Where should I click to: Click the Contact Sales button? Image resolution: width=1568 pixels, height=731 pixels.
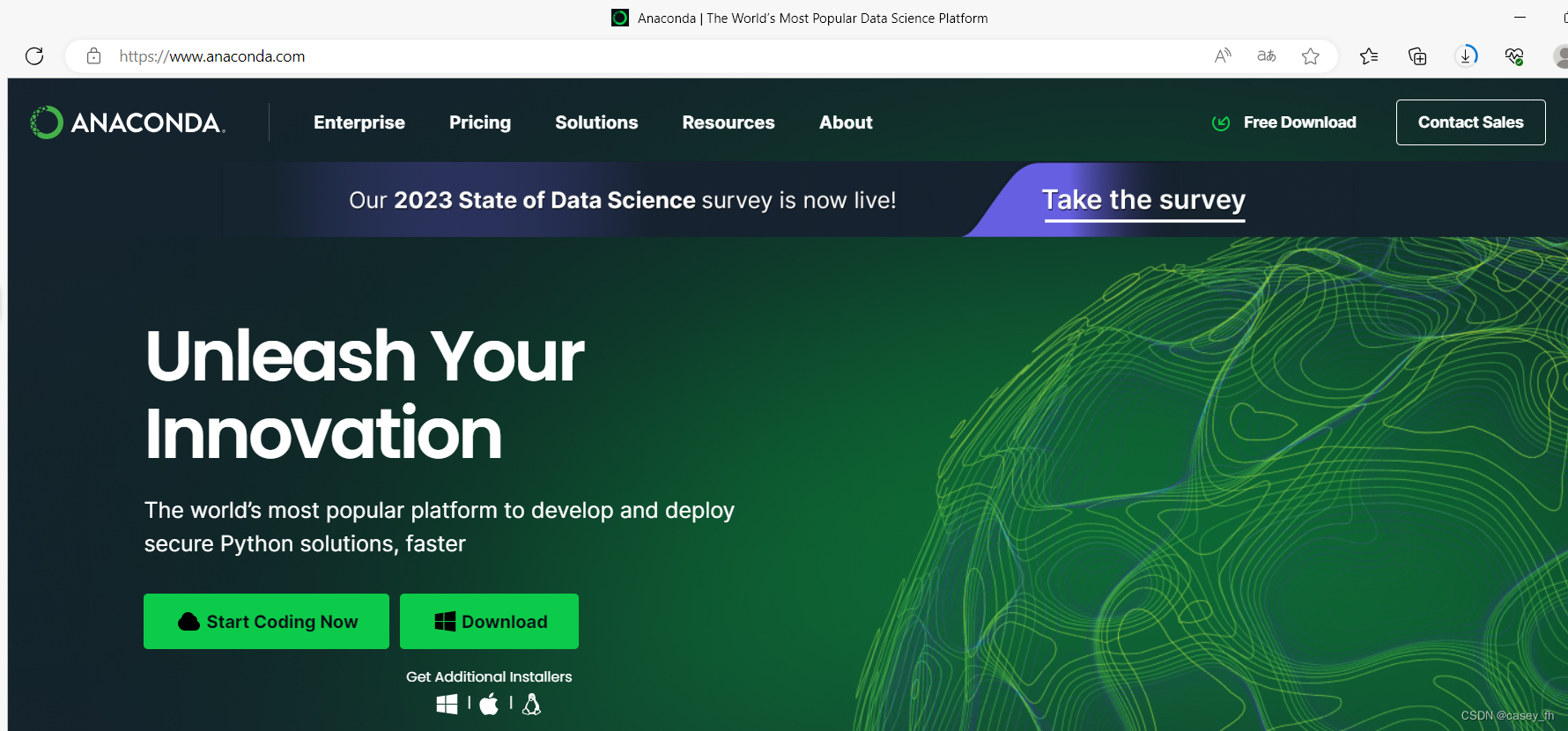coord(1471,122)
